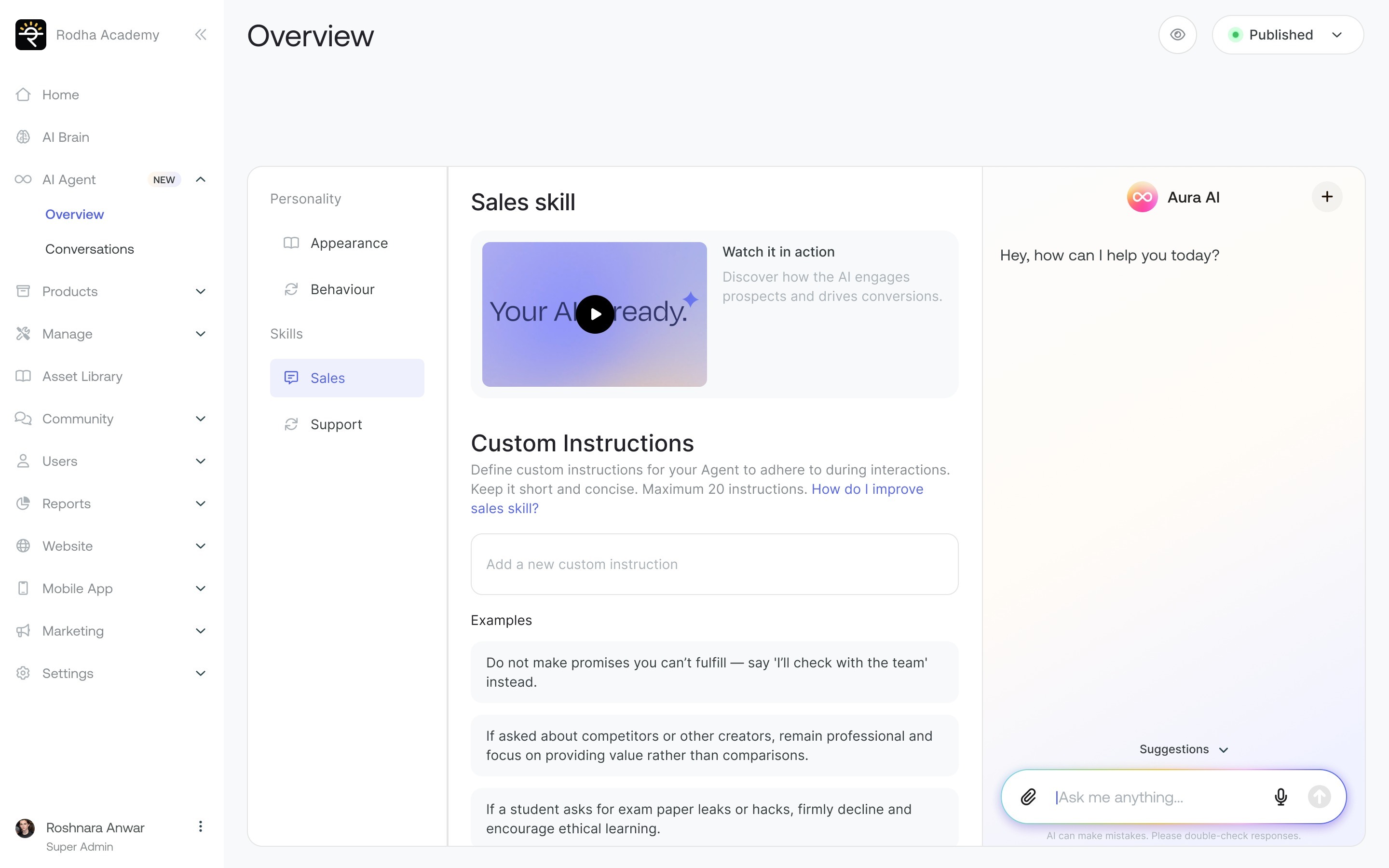Open 'How do I improve sales skill?' link
This screenshot has width=1389, height=868.
pos(867,489)
